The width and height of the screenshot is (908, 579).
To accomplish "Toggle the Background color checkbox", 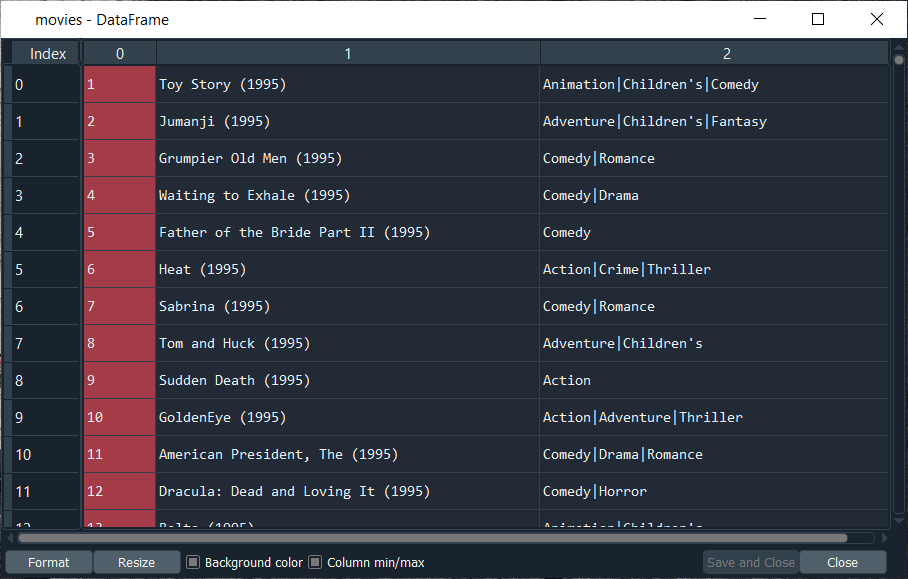I will (x=194, y=562).
